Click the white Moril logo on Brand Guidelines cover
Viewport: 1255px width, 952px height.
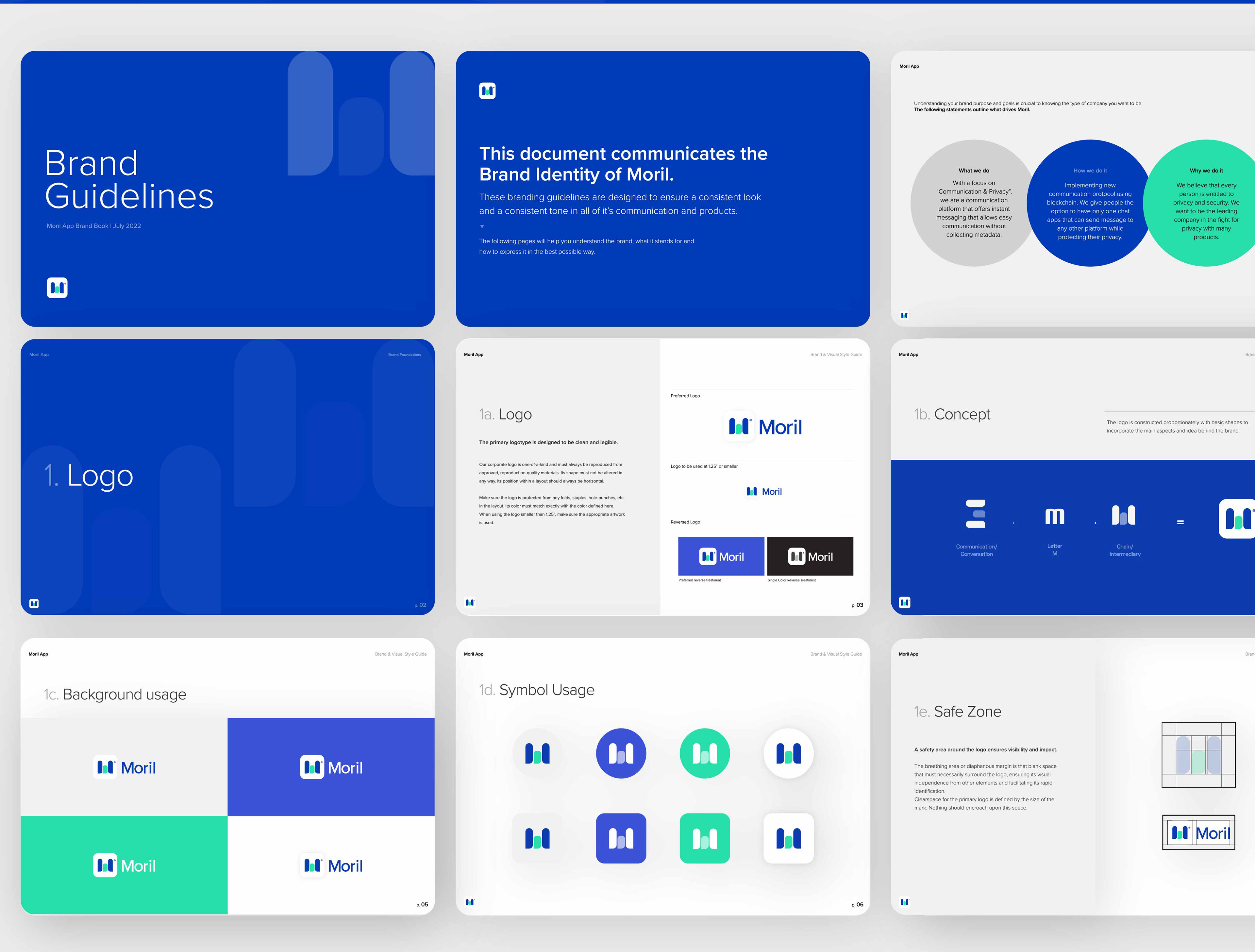pyautogui.click(x=57, y=288)
